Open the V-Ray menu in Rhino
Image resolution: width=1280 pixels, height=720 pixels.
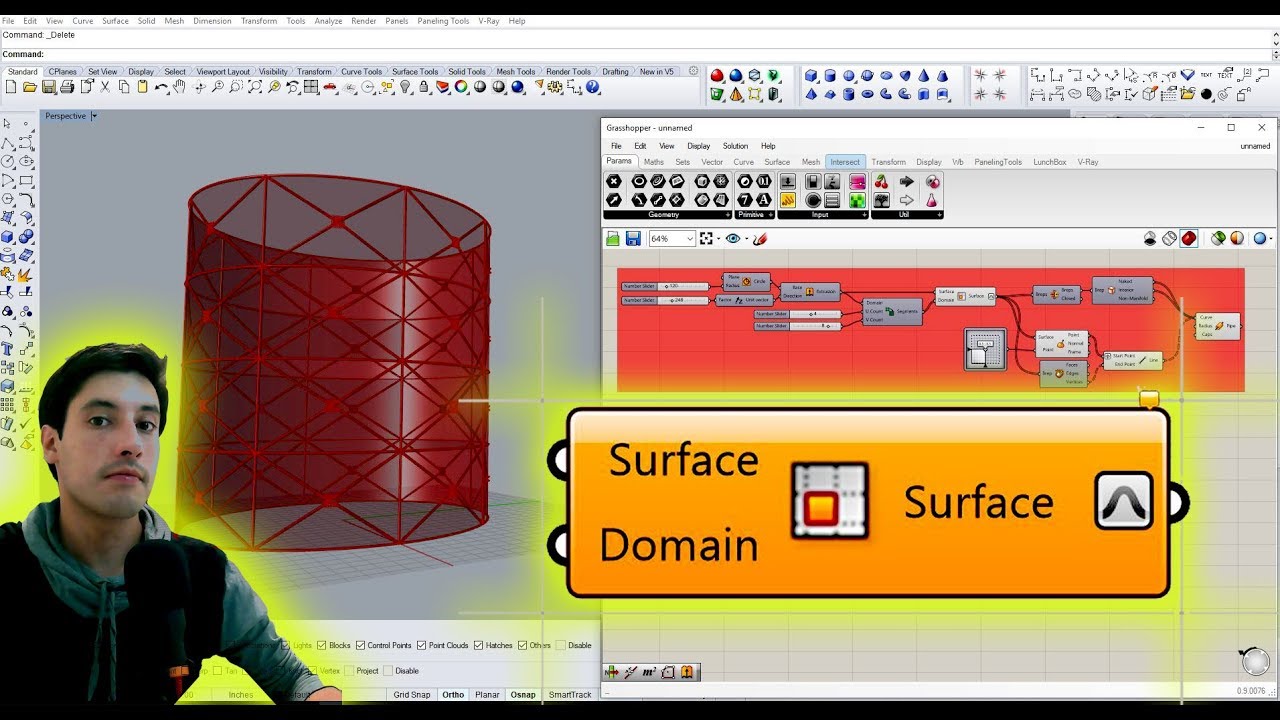pyautogui.click(x=488, y=21)
